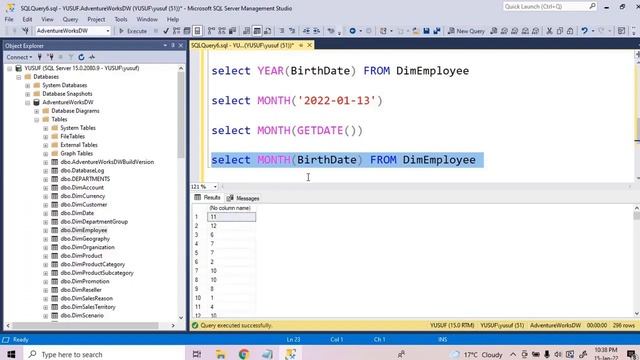
Task: Open the Query Options icon
Action: (x=187, y=31)
